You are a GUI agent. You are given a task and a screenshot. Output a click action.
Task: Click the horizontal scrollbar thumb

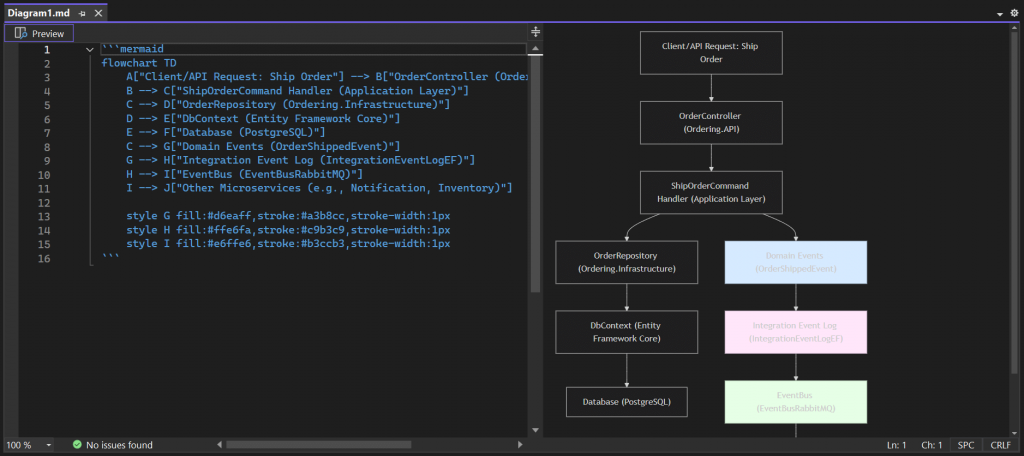pos(319,445)
